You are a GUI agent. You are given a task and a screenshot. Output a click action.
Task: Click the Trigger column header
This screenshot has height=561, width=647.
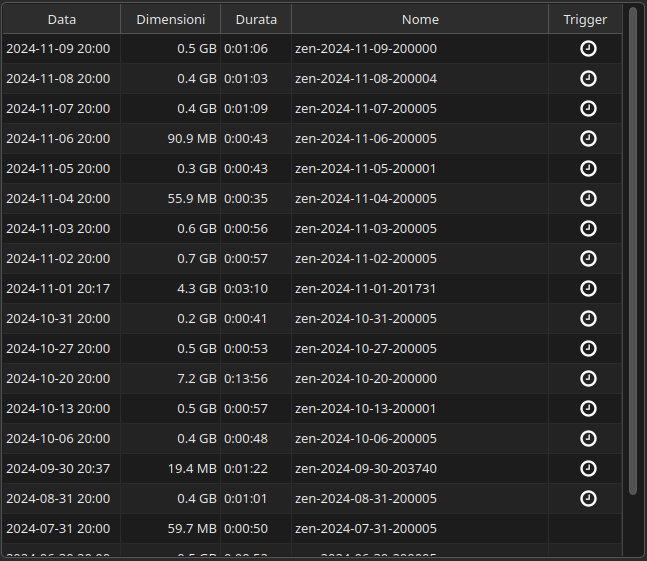[x=585, y=19]
